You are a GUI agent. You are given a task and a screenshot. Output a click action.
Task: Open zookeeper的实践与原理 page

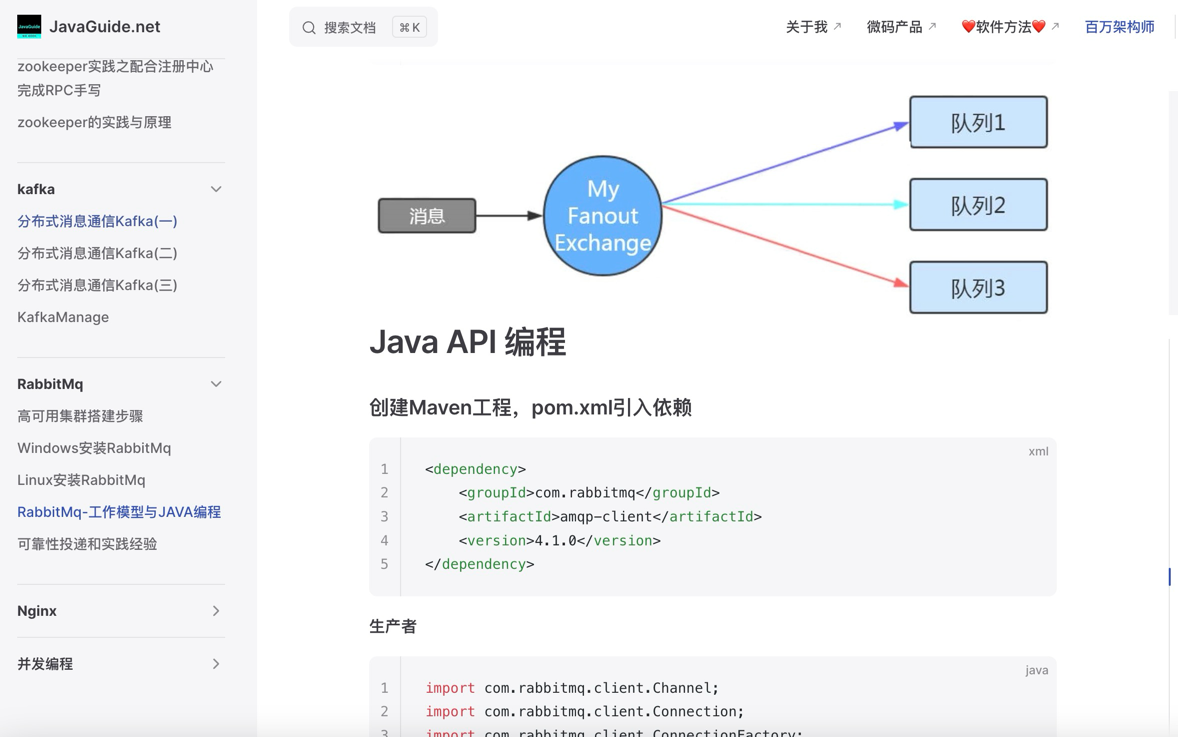coord(95,122)
